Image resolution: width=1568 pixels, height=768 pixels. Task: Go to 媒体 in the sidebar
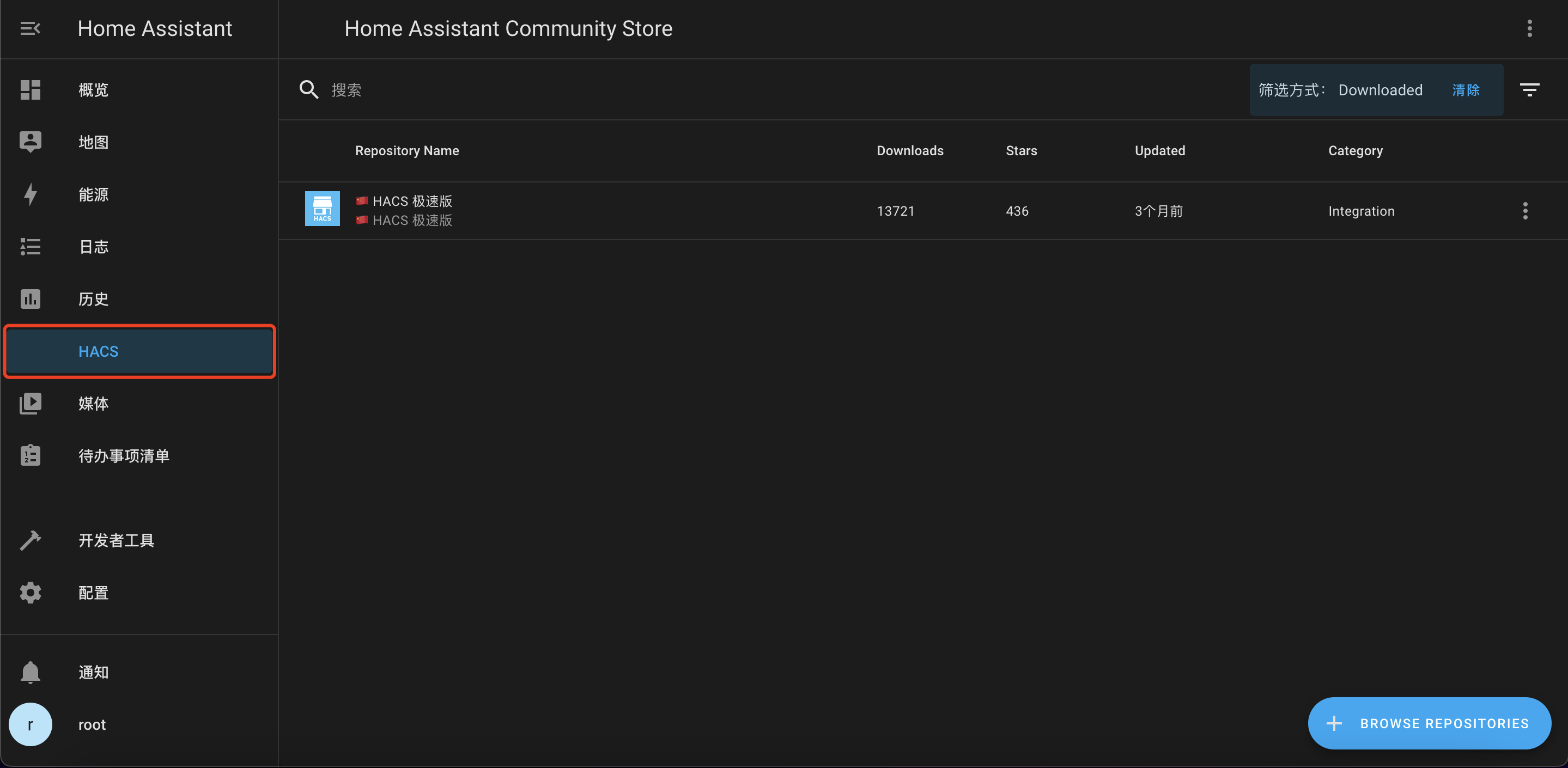tap(93, 404)
